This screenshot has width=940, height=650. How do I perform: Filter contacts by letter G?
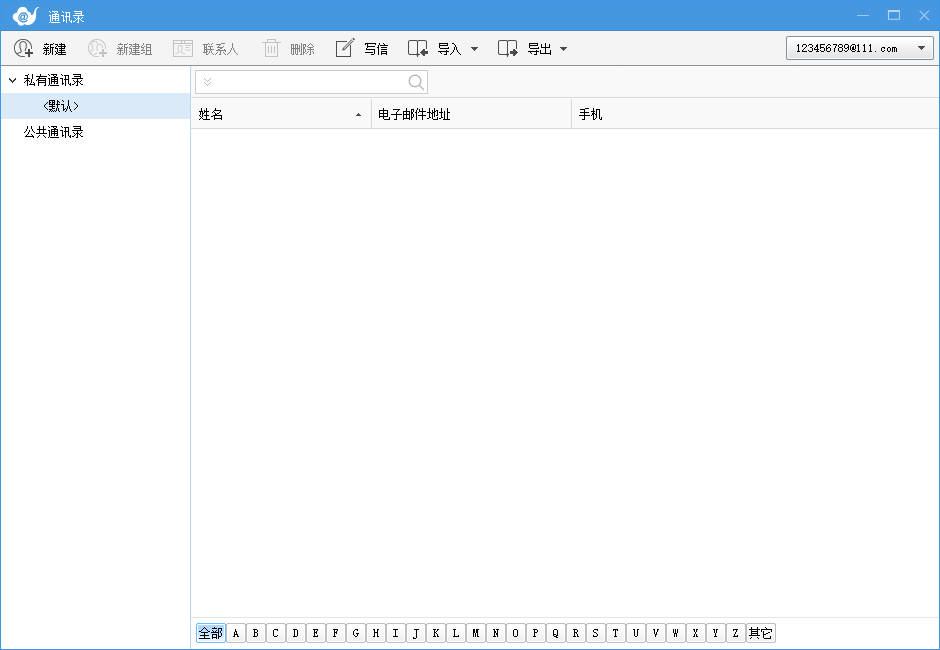point(355,633)
